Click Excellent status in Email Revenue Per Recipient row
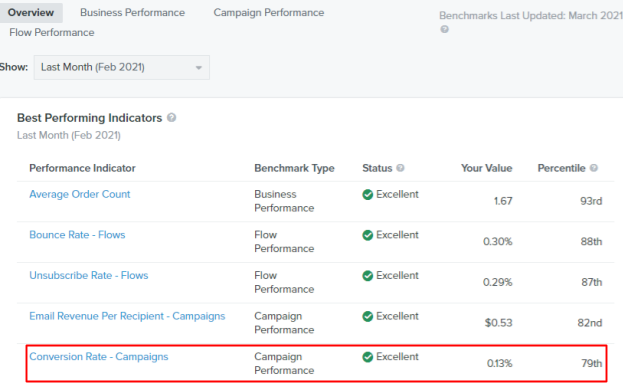 [397, 316]
